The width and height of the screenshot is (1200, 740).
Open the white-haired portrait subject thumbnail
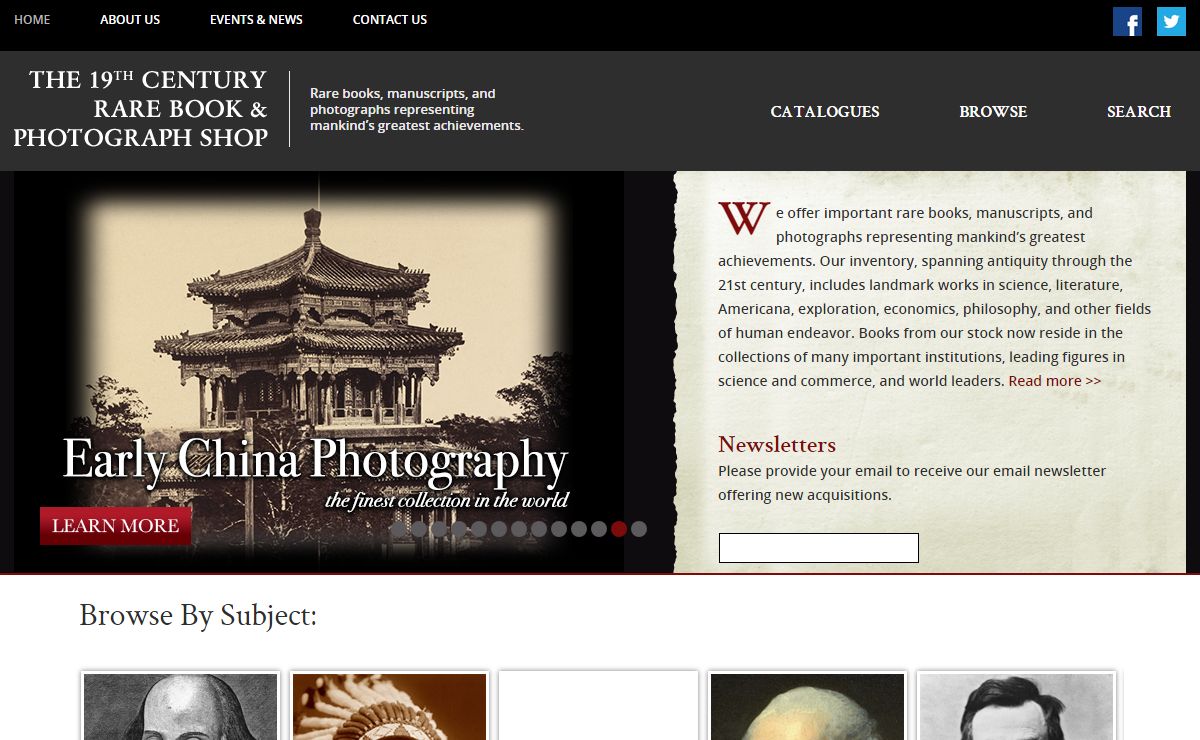(807, 707)
